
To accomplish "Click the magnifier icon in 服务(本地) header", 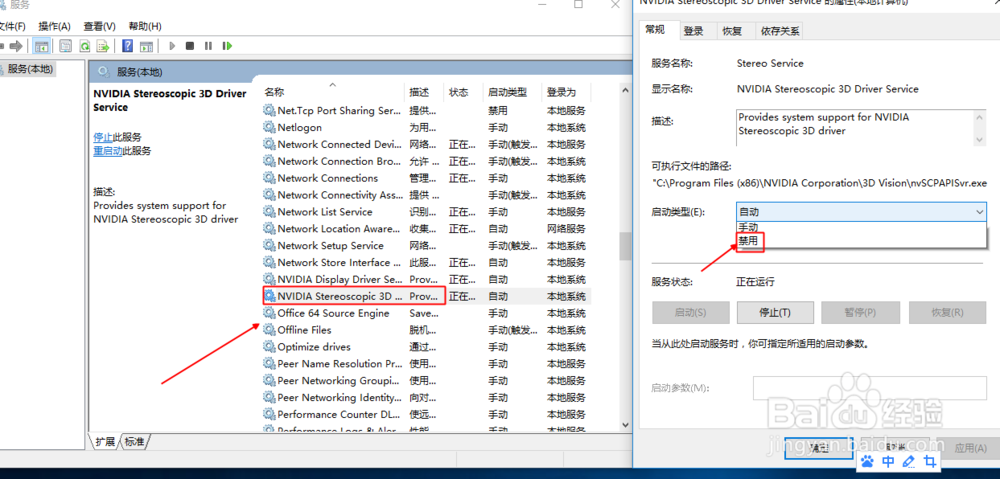I will pos(103,71).
